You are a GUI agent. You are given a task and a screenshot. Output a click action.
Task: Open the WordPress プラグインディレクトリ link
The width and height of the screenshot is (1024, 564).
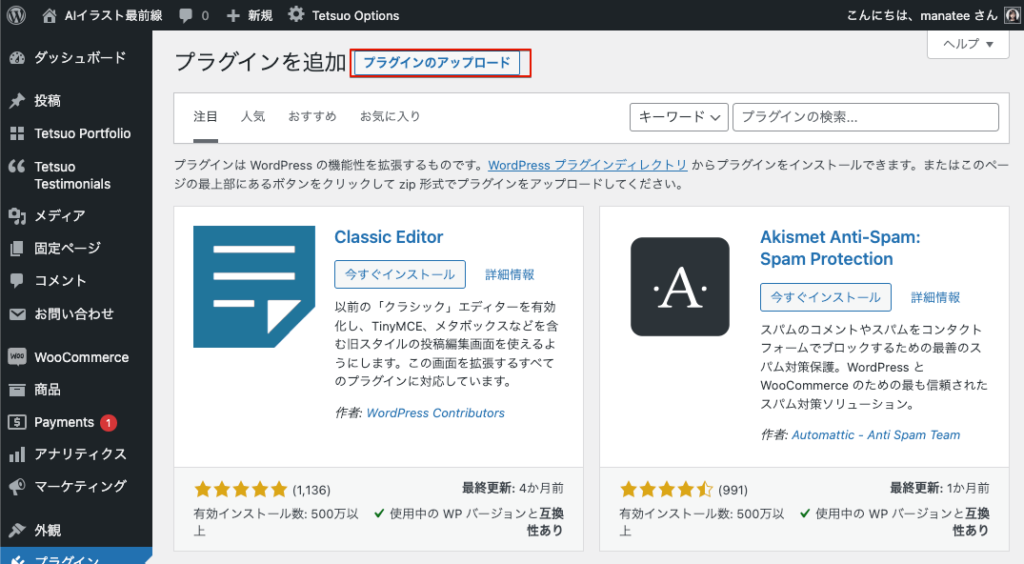click(x=587, y=165)
